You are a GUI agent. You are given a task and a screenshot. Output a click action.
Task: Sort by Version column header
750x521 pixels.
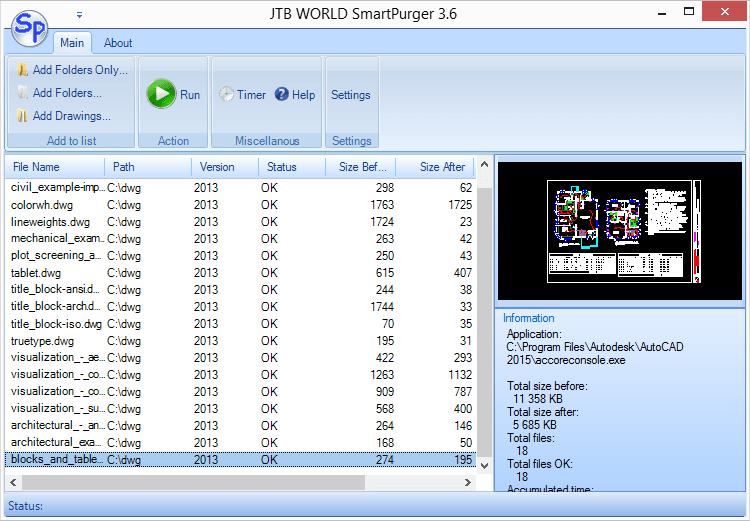[225, 167]
